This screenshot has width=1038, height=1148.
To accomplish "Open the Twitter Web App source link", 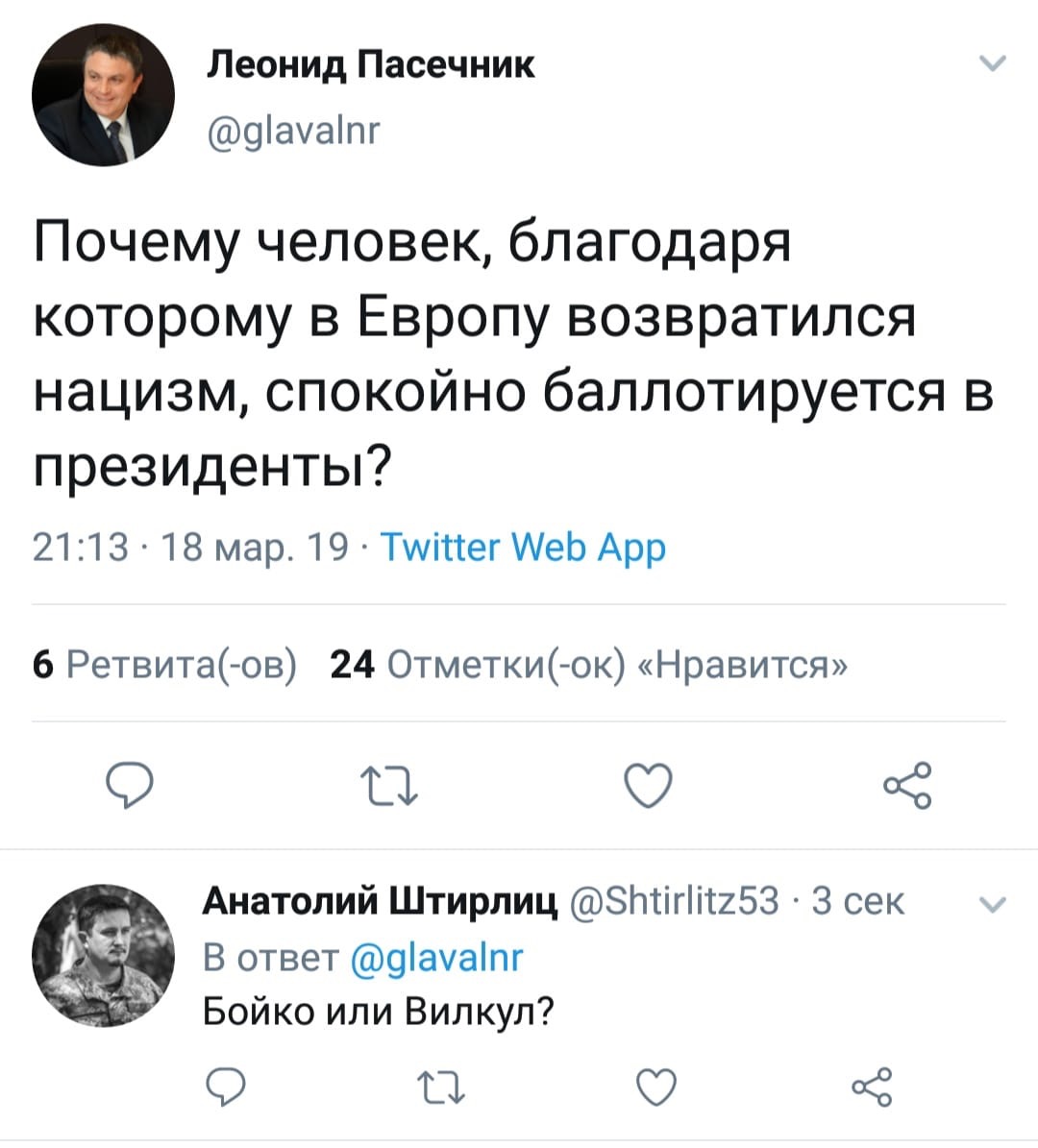I will pos(524,548).
